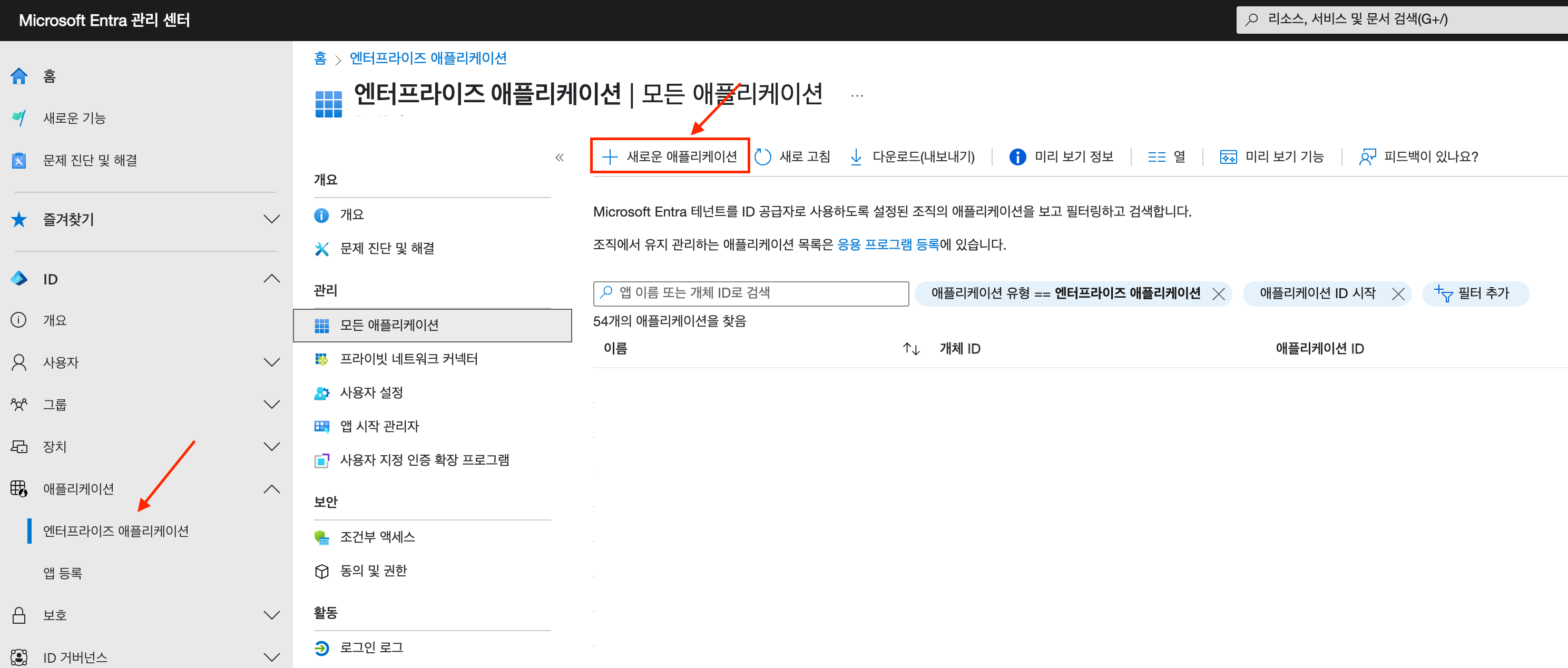Collapse the blade menu with double chevron
The height and width of the screenshot is (668, 1568).
[x=560, y=158]
